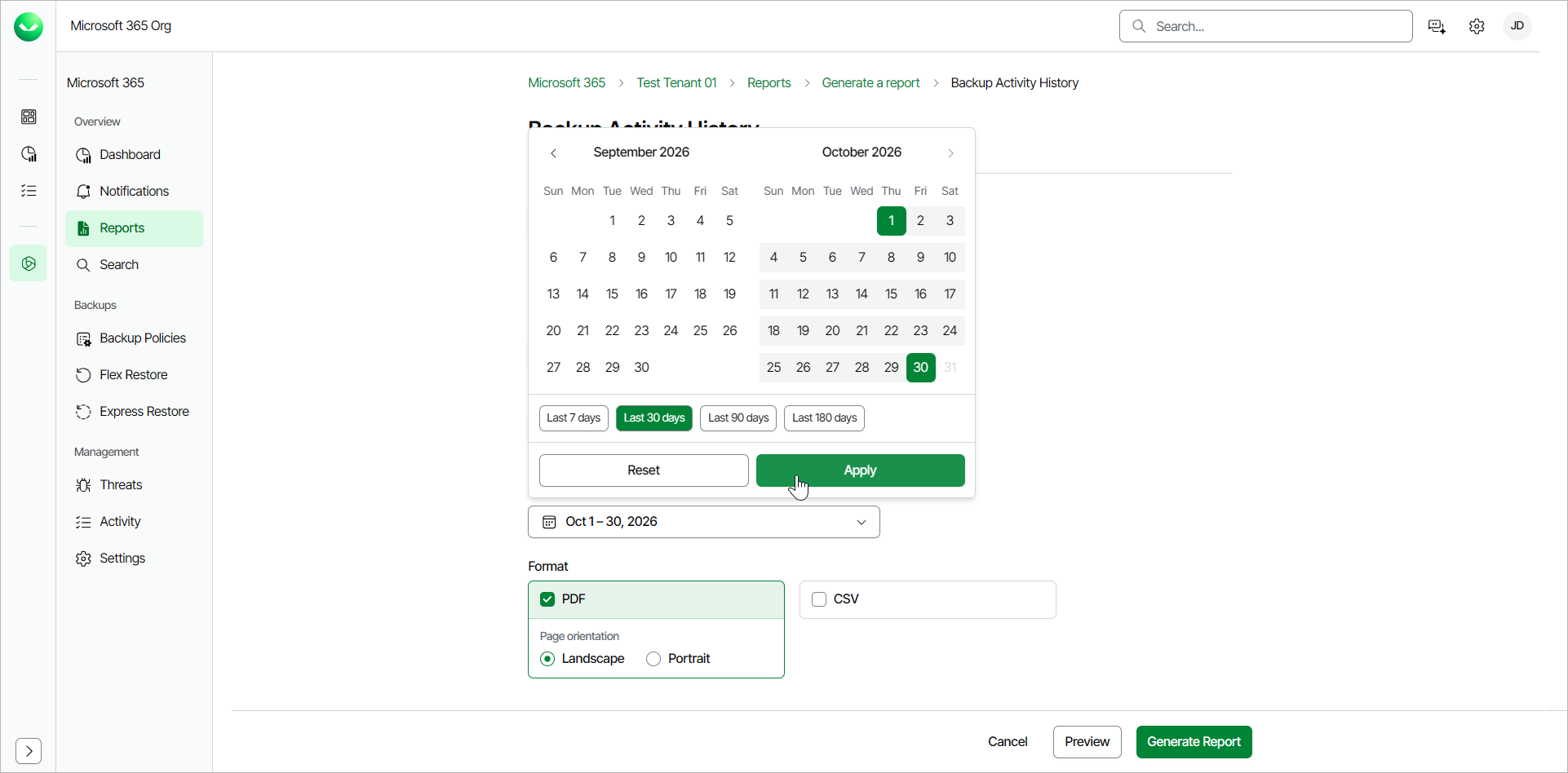1568x773 pixels.
Task: Select the green Microsoft 365 rail icon
Action: tap(29, 263)
